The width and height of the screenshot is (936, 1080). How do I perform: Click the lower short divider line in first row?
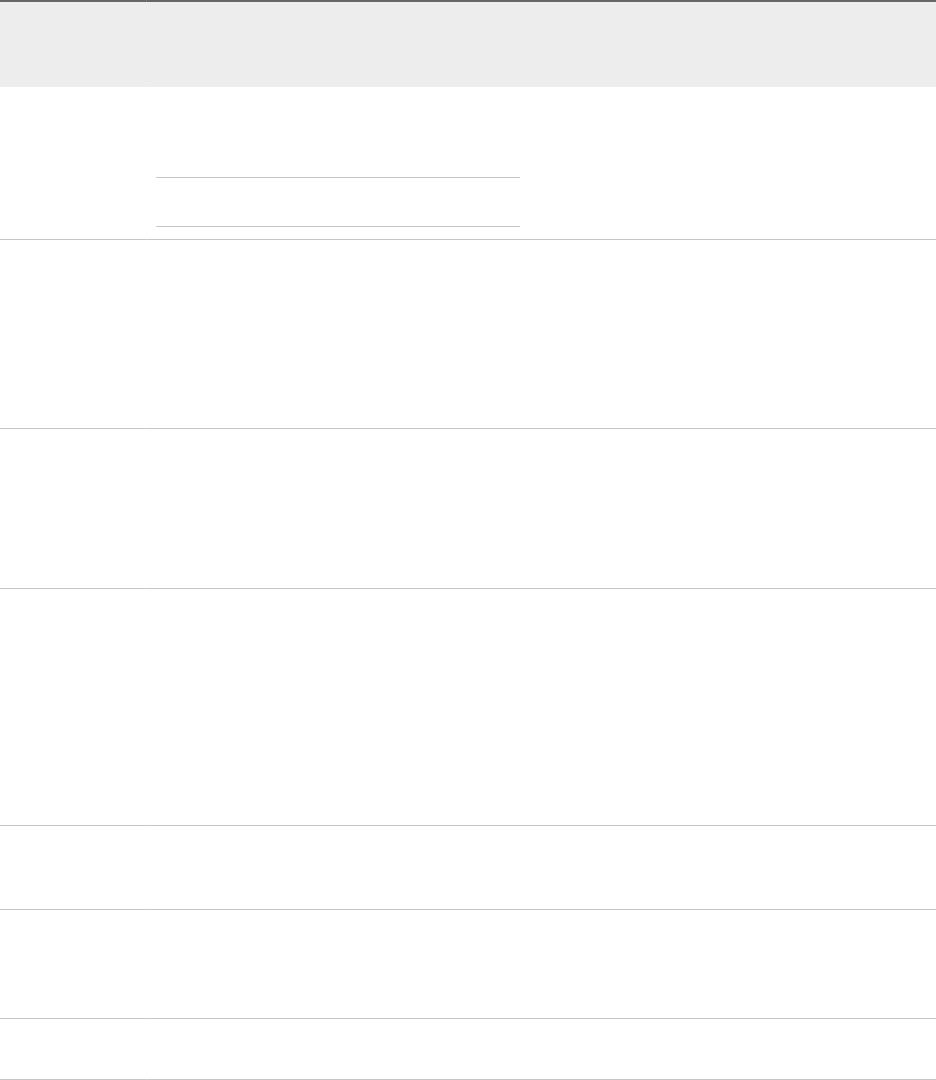[338, 226]
